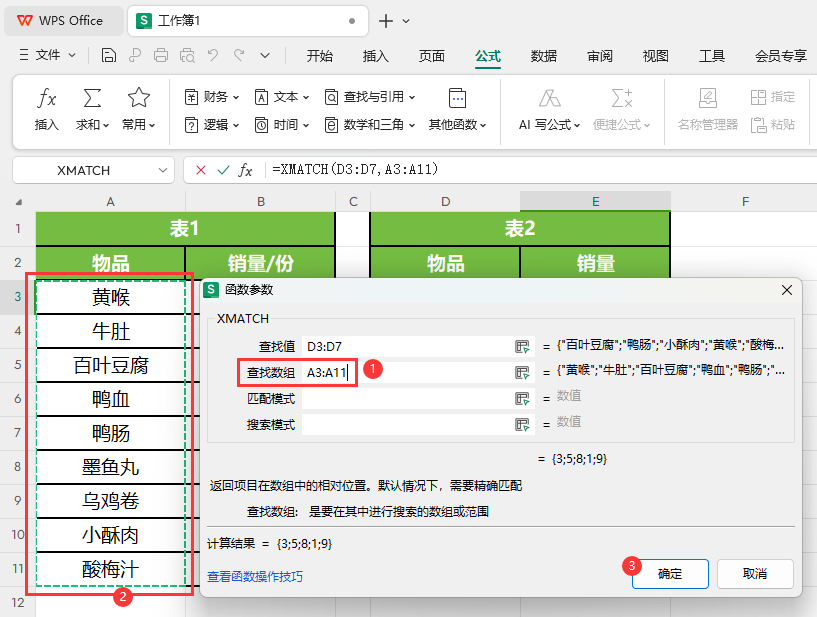Switch to the 数据 ribbon tab
817x617 pixels.
[544, 56]
